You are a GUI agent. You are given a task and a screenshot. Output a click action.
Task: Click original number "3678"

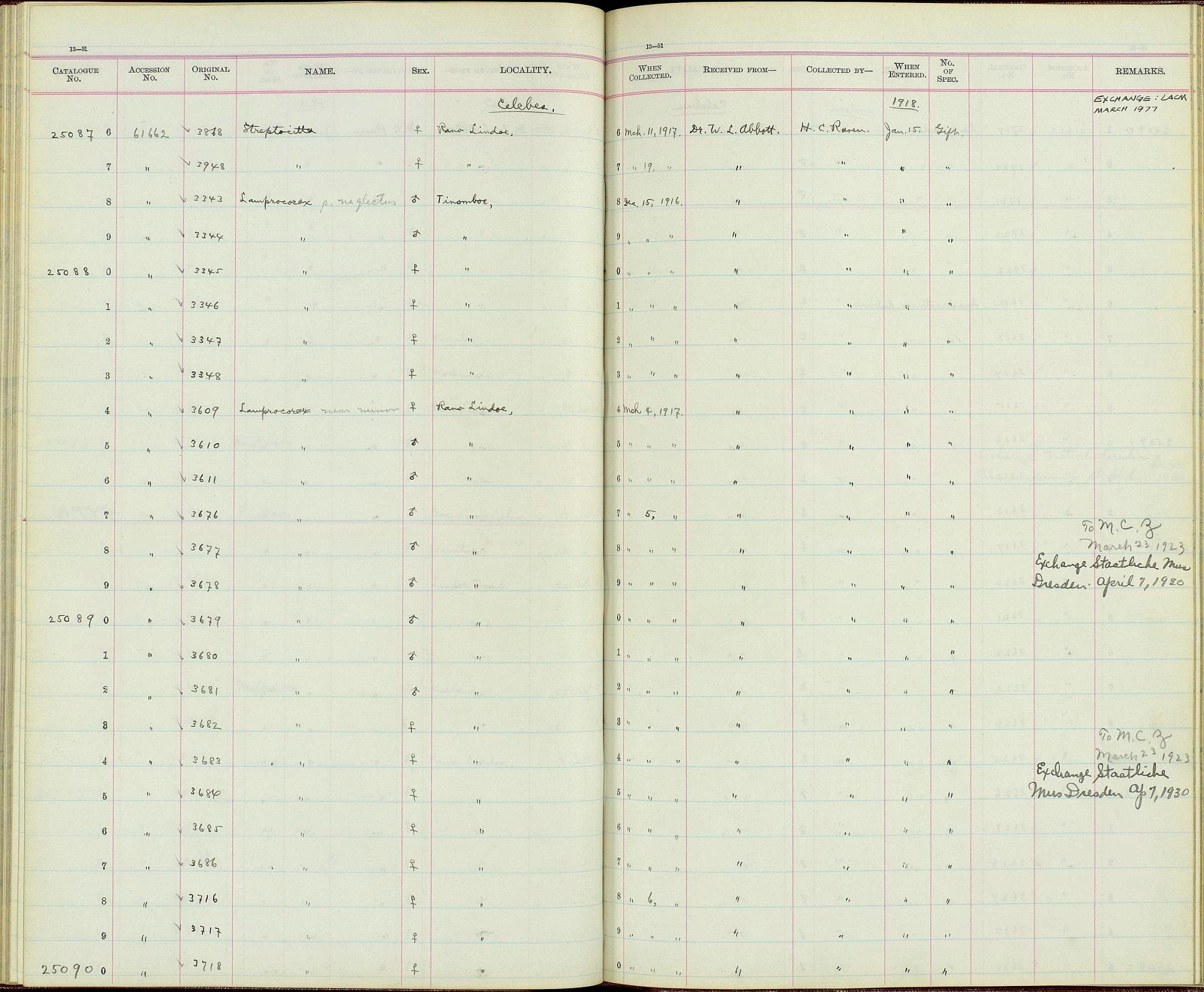[205, 584]
